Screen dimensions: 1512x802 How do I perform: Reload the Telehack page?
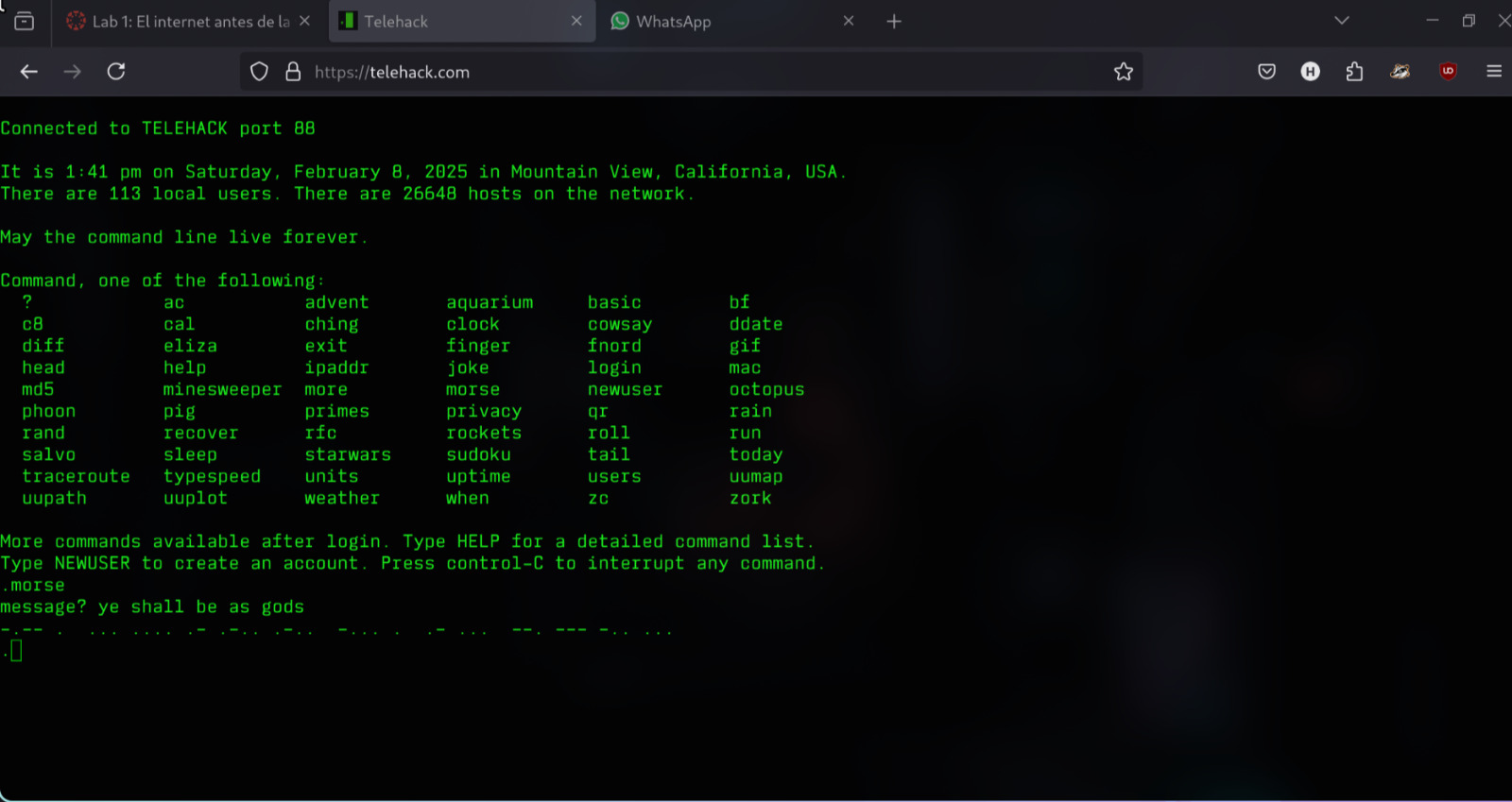(116, 72)
